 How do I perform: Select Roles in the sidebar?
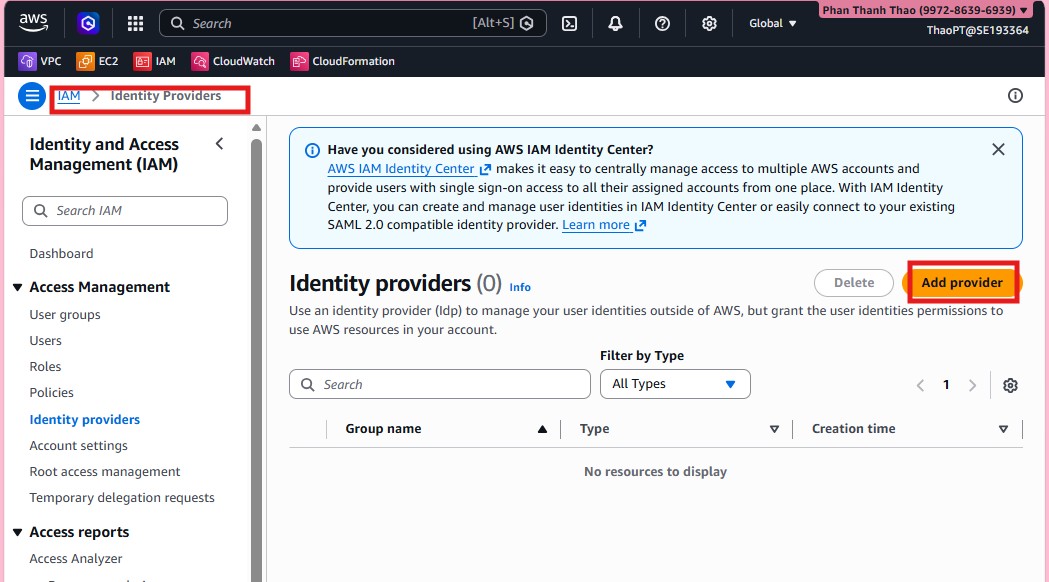tap(45, 367)
